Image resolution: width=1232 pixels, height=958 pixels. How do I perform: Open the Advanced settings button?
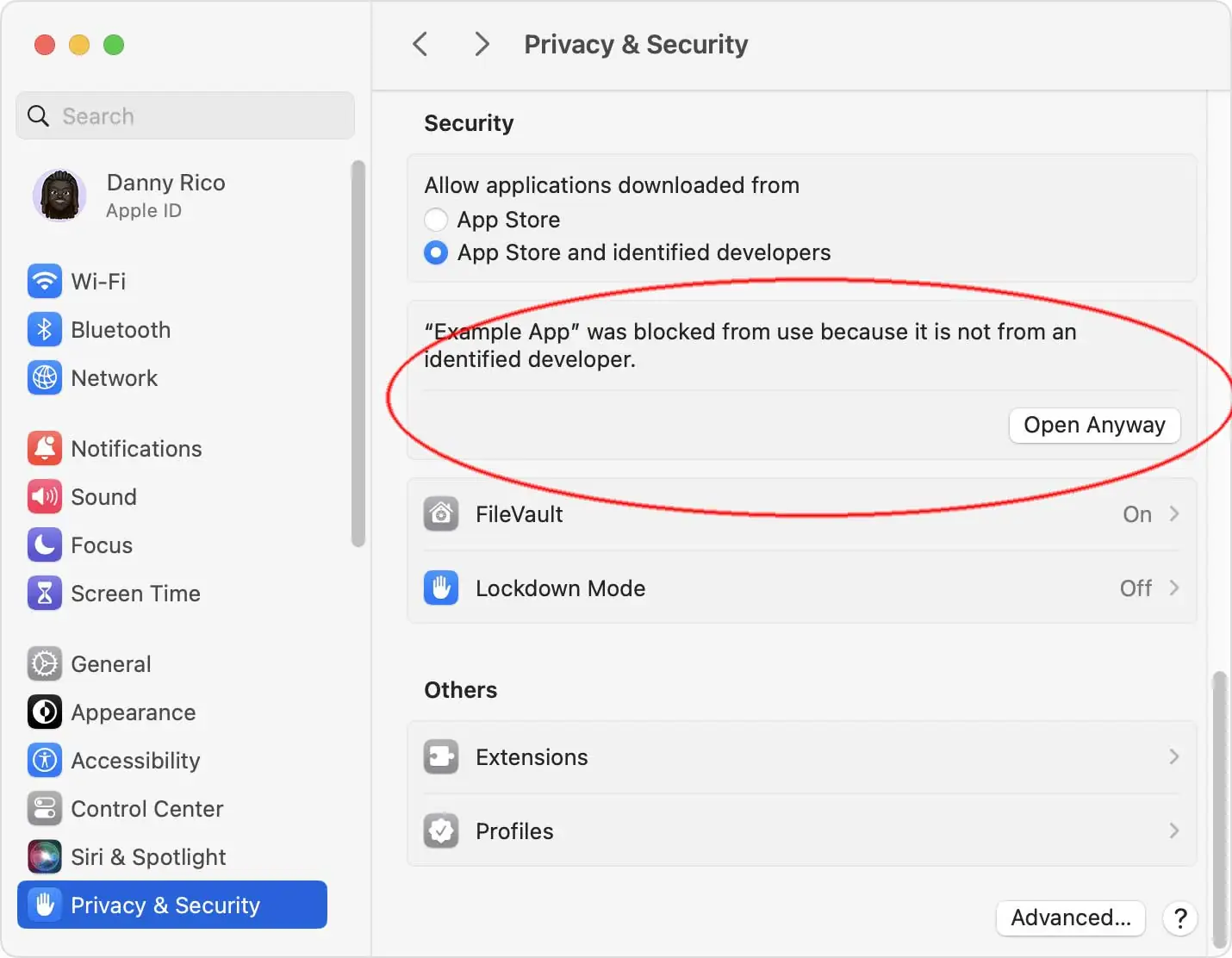pos(1070,918)
